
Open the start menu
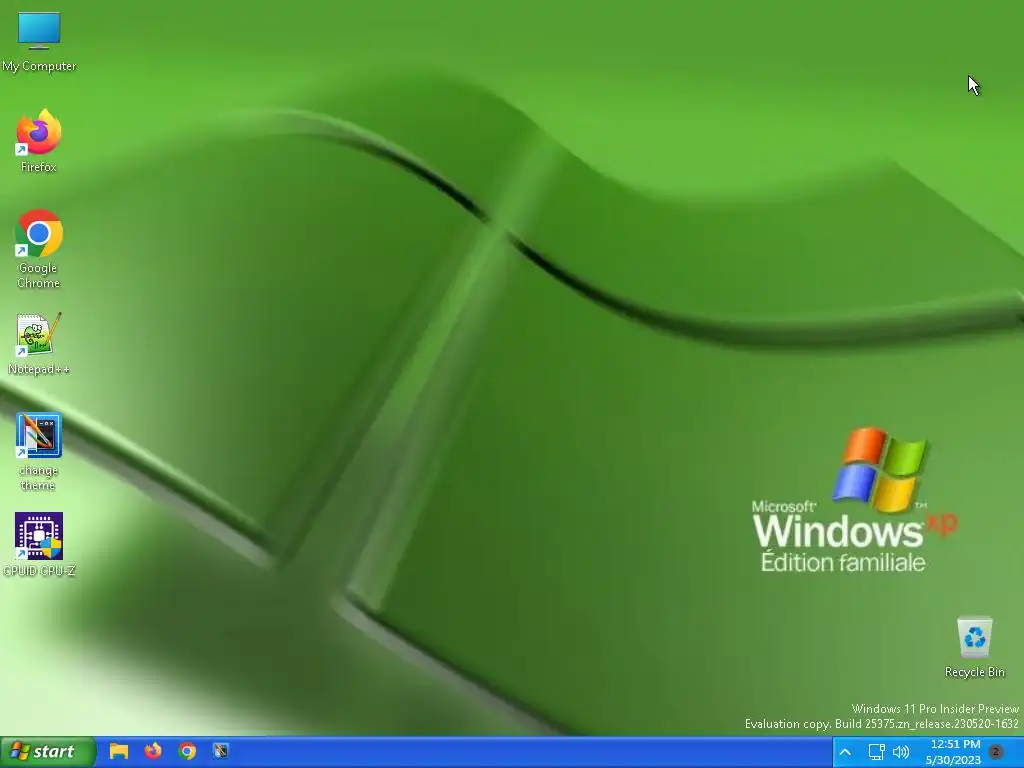coord(48,752)
